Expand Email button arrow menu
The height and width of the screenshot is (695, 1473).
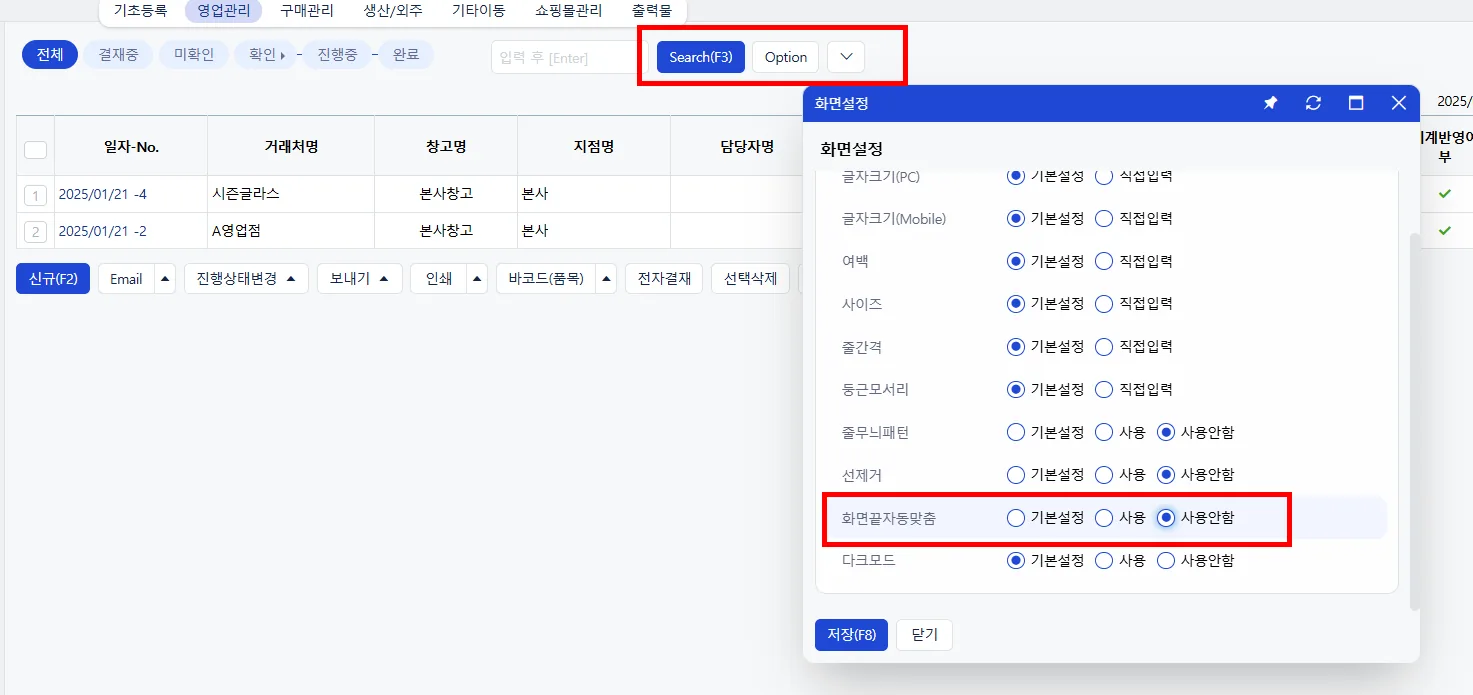(166, 279)
